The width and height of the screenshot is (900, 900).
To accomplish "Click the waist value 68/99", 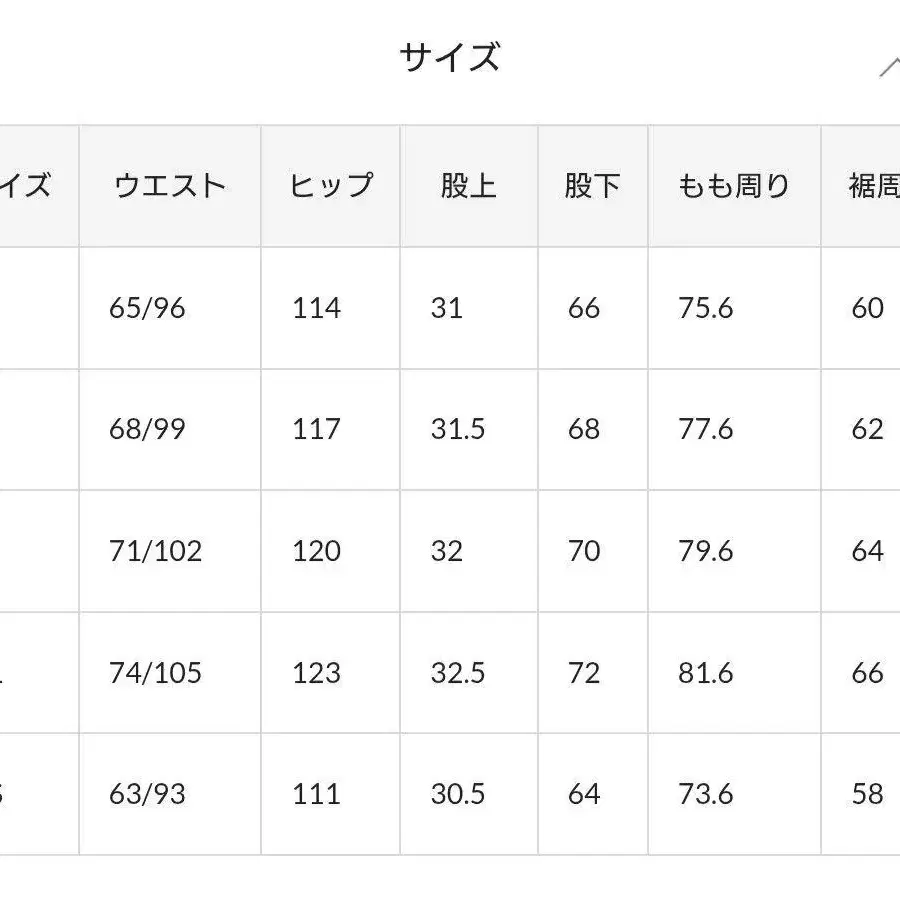I will [148, 430].
